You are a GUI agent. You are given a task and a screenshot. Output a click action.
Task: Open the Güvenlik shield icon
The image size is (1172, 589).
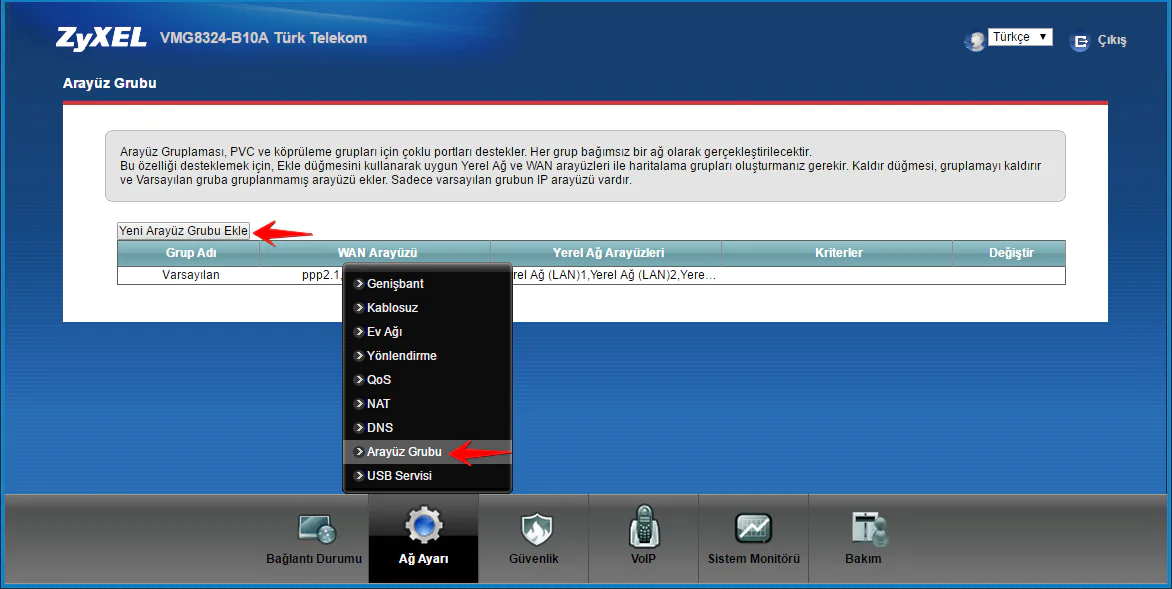click(x=533, y=530)
